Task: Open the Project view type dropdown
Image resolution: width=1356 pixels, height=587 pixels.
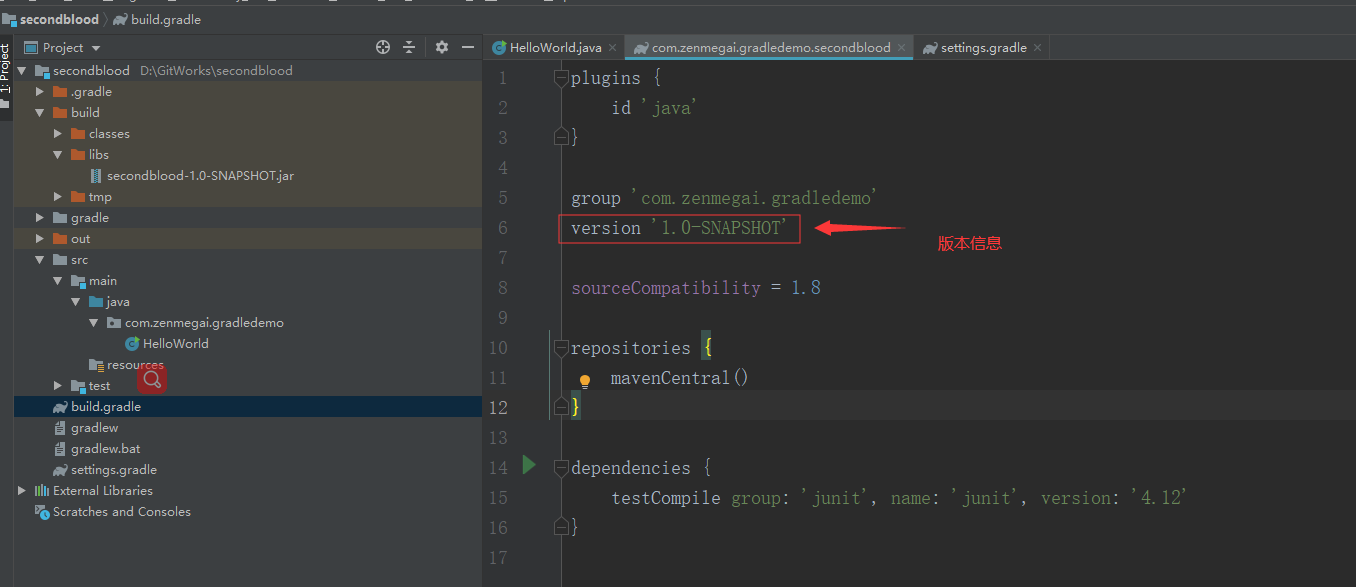Action: click(x=96, y=48)
